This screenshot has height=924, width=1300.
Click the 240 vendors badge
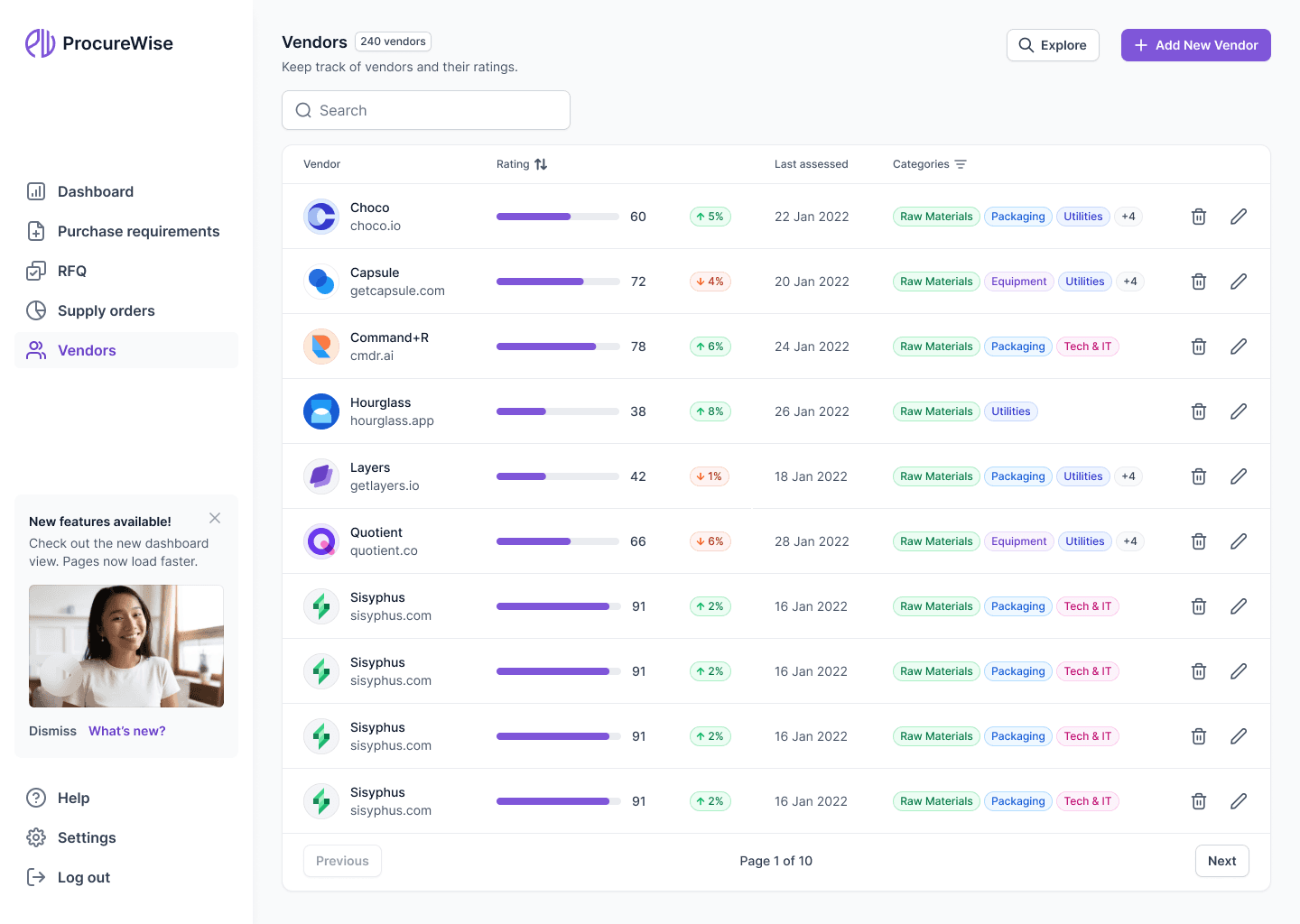[x=393, y=42]
